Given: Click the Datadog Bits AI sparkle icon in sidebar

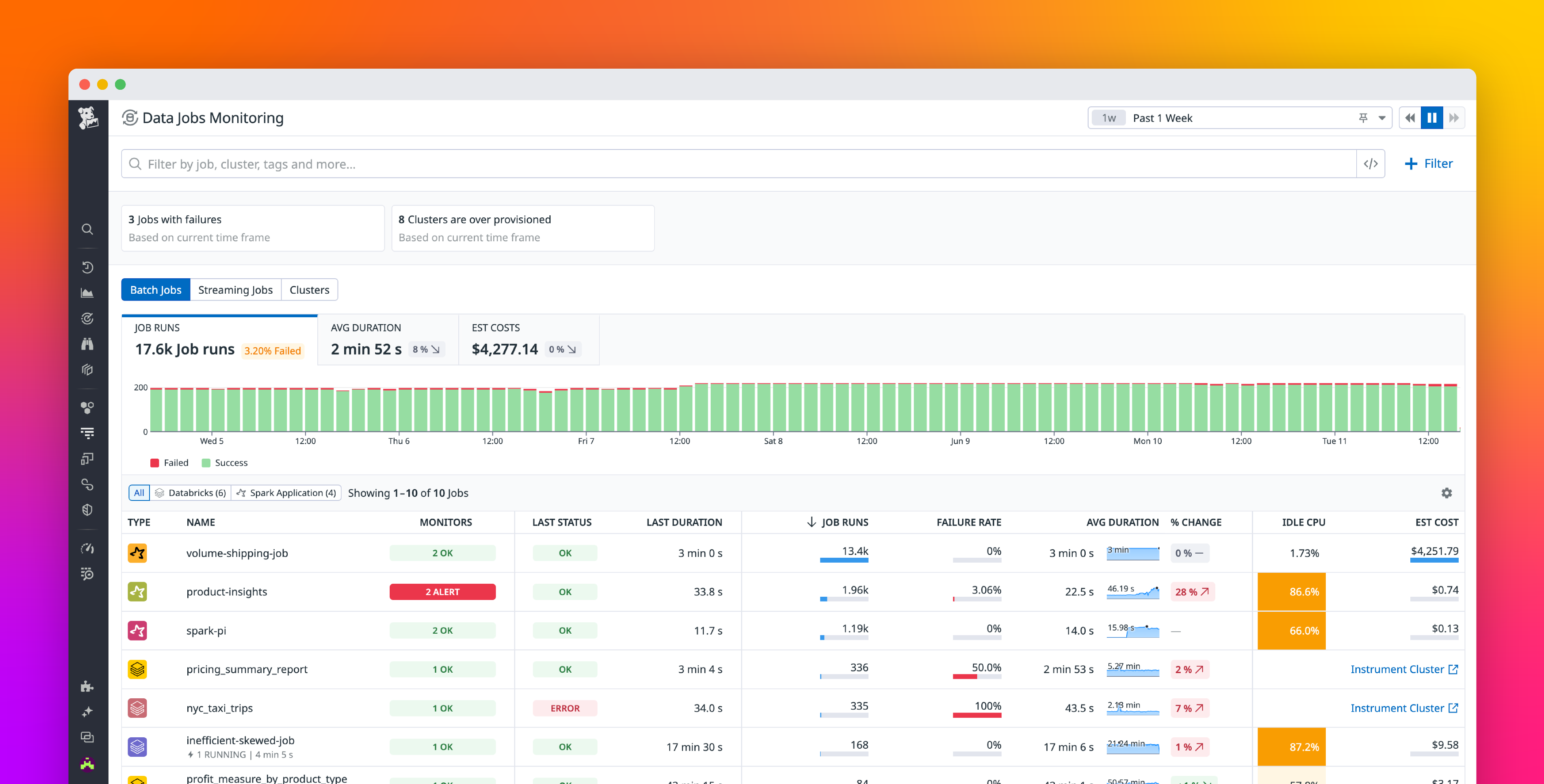Looking at the screenshot, I should point(87,711).
